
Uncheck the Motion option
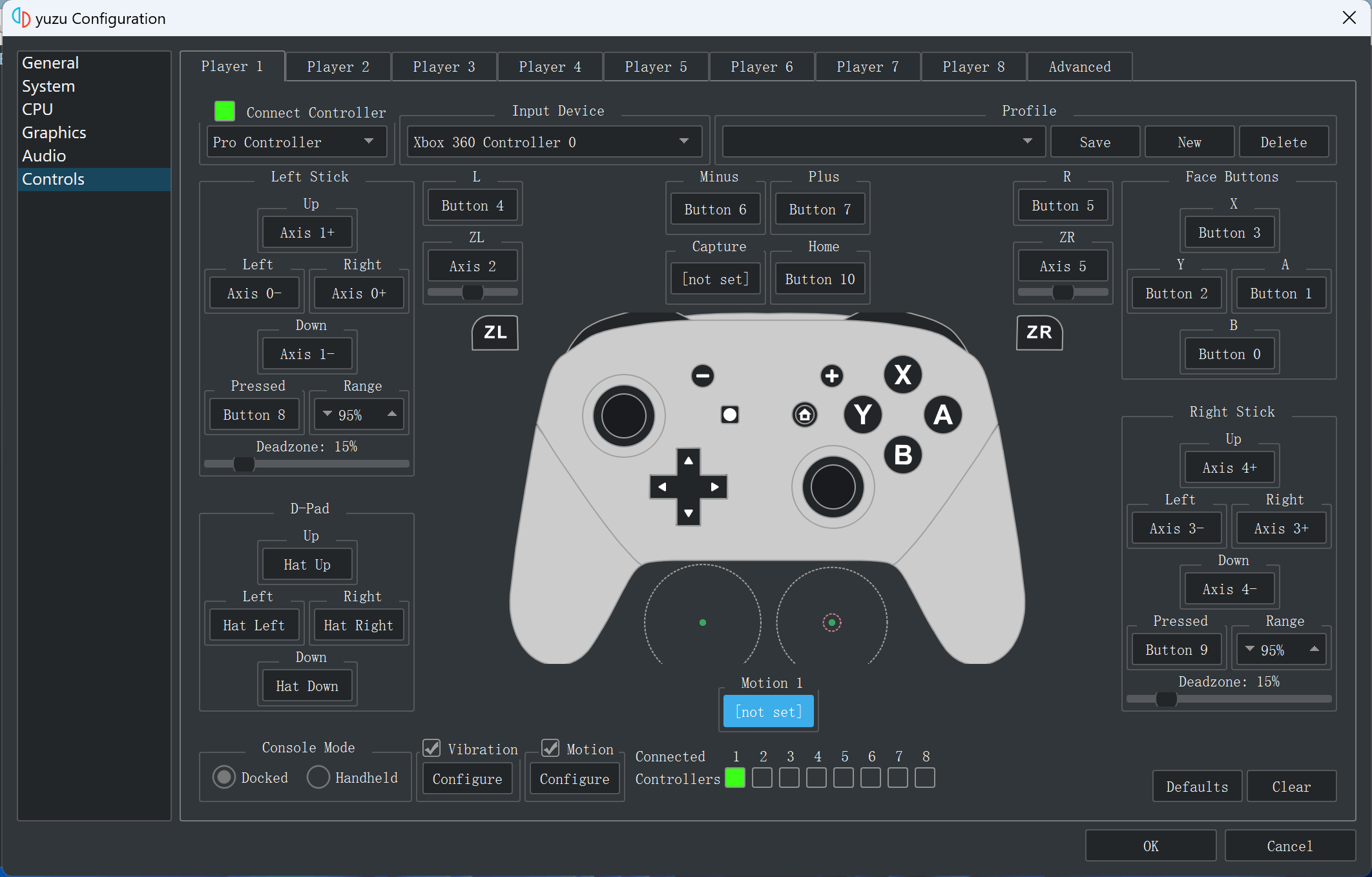tap(550, 748)
